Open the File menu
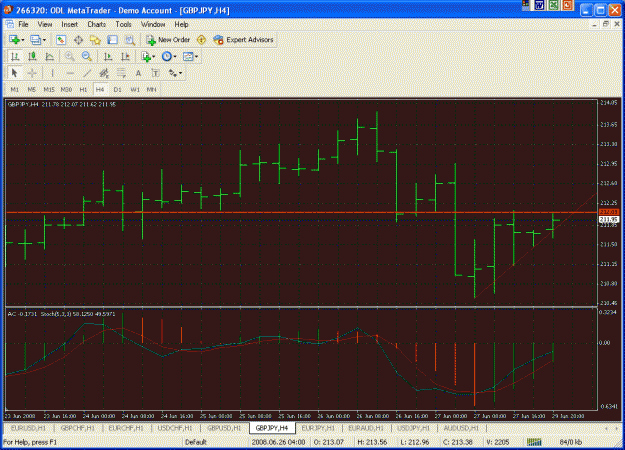 24,25
